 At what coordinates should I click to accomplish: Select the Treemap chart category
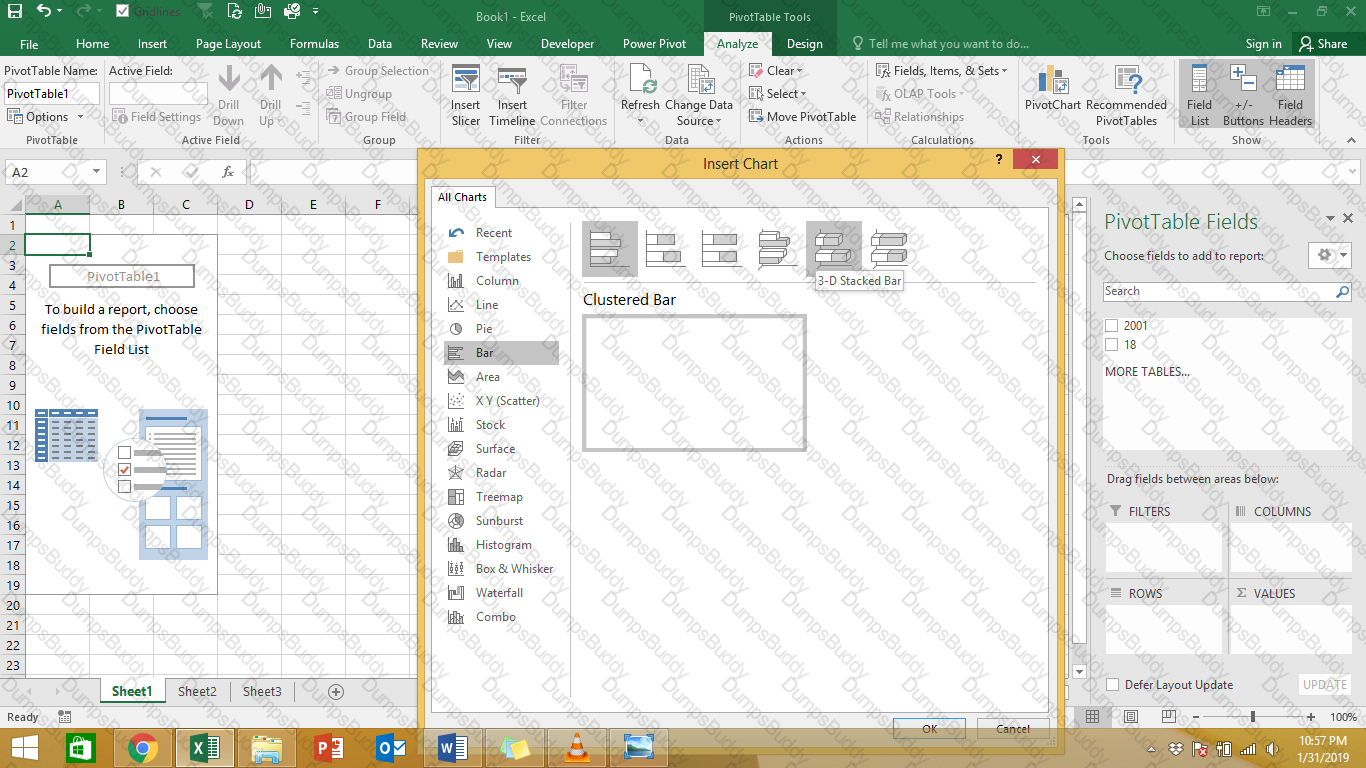tap(501, 497)
